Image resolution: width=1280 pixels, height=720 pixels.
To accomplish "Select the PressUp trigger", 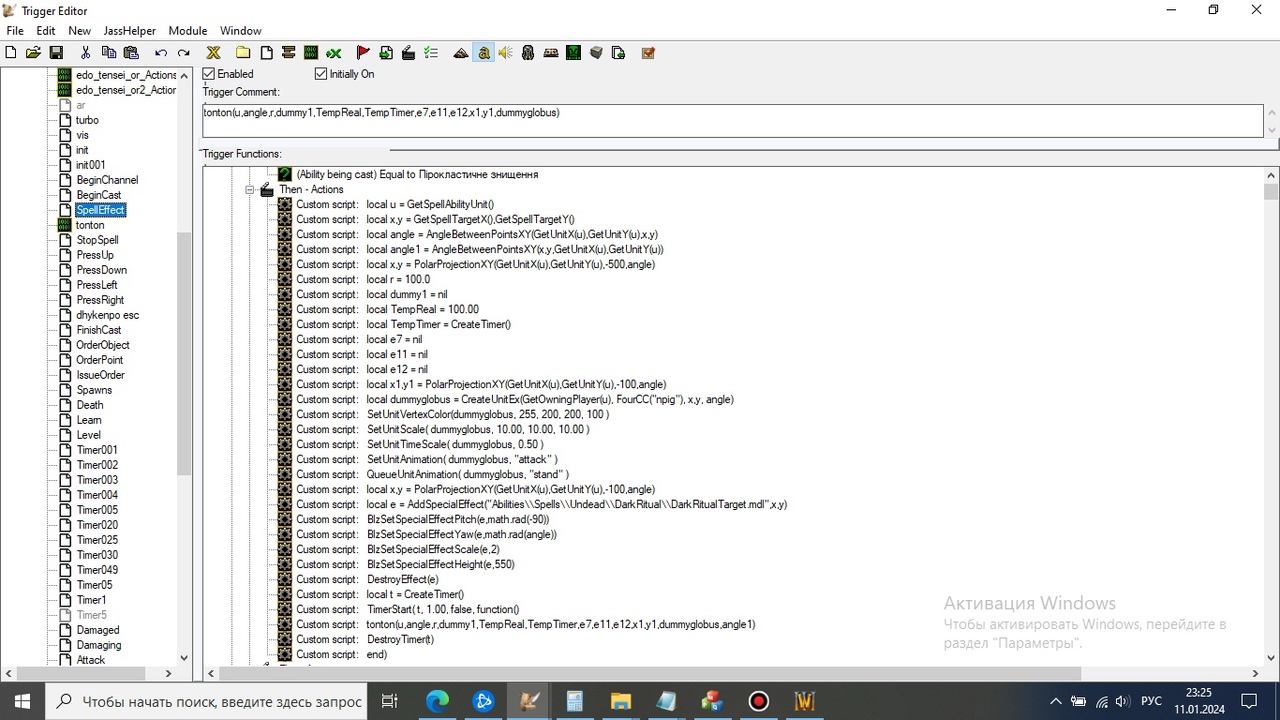I will pyautogui.click(x=95, y=255).
